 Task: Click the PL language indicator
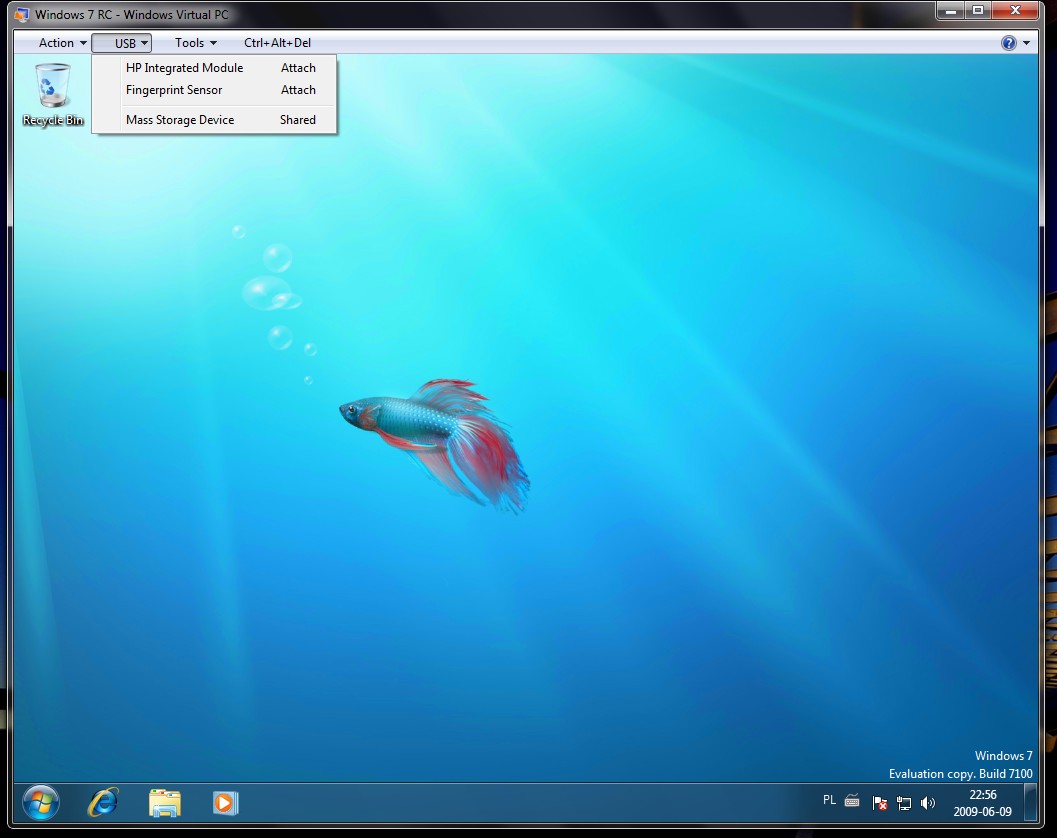click(829, 800)
